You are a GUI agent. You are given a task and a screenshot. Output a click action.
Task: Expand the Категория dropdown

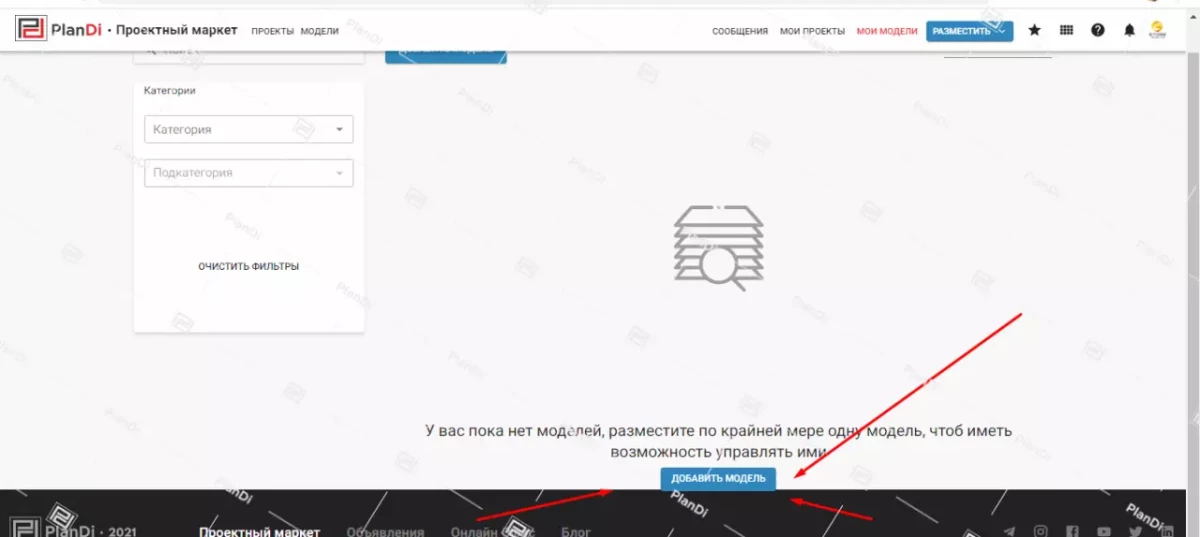pos(249,129)
